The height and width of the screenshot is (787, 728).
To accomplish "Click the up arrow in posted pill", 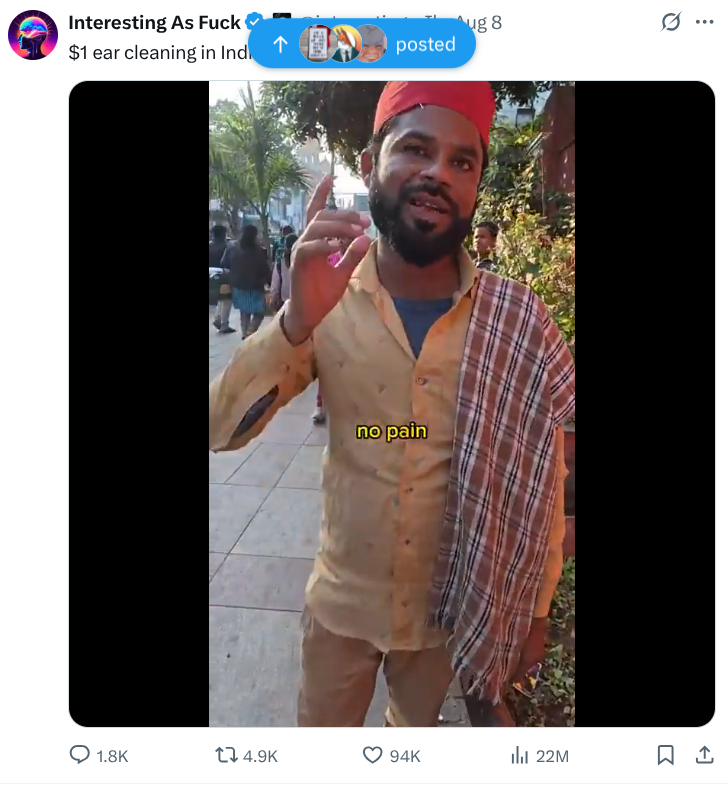I will coord(280,45).
